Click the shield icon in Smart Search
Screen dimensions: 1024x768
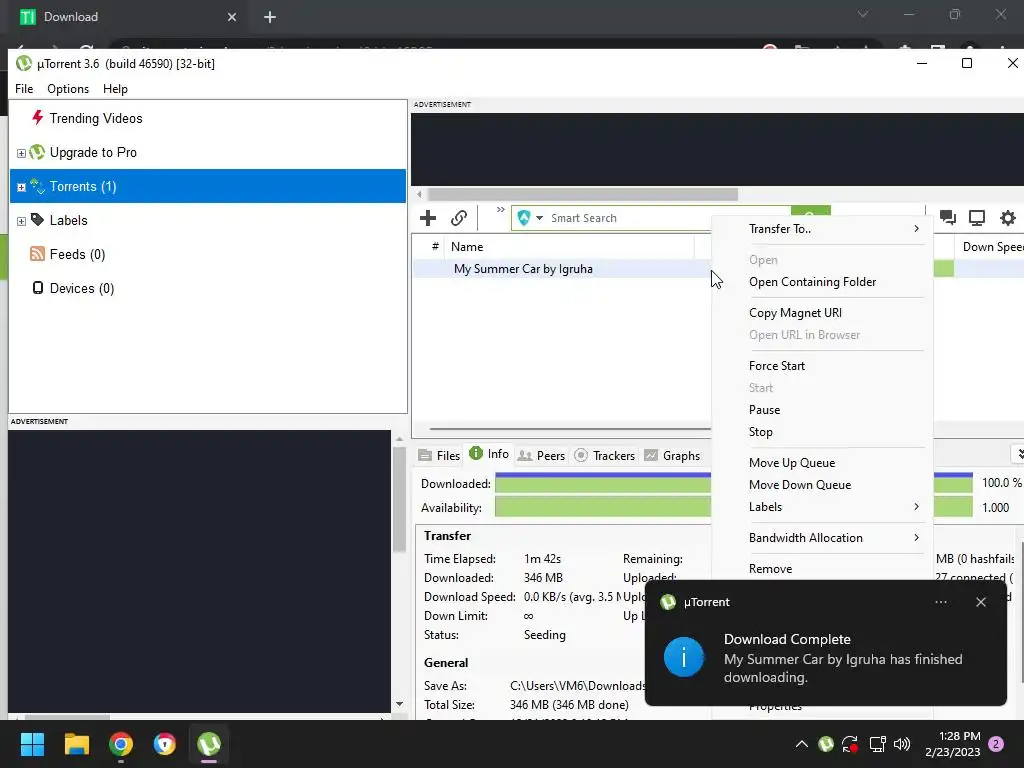click(524, 218)
